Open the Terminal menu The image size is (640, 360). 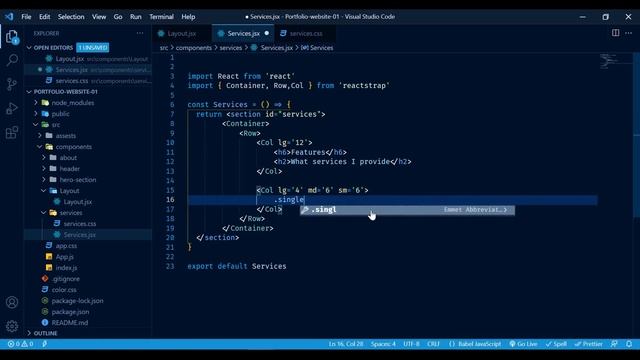pyautogui.click(x=161, y=17)
